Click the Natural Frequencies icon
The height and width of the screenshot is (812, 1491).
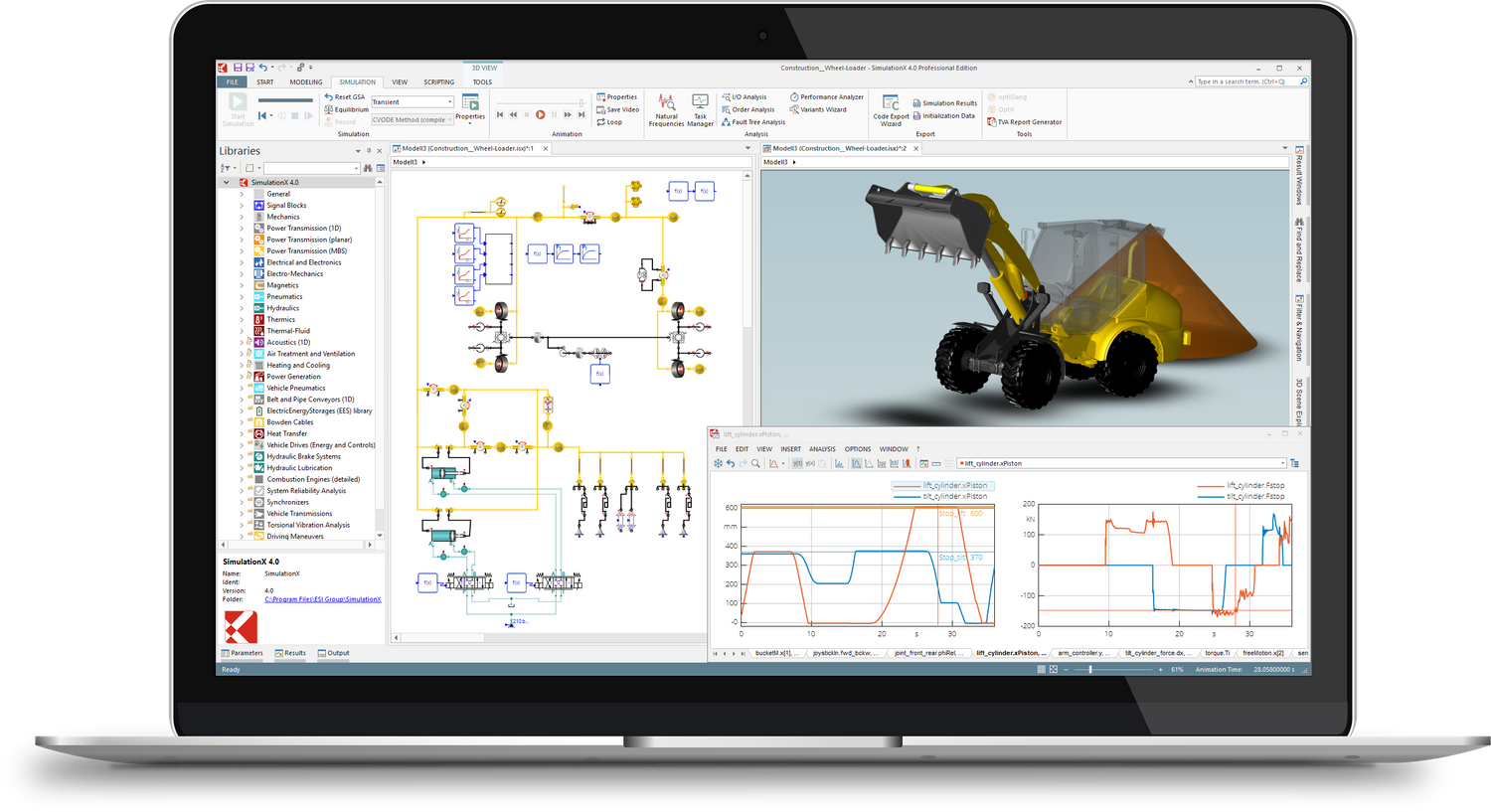(x=666, y=103)
